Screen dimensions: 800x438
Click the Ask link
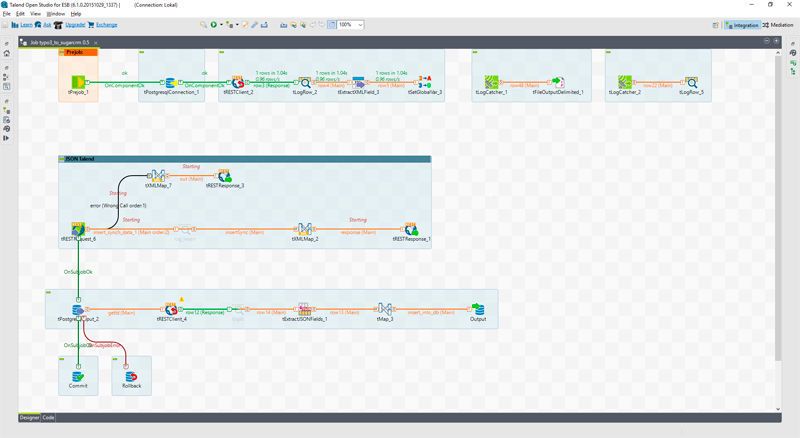pos(47,25)
